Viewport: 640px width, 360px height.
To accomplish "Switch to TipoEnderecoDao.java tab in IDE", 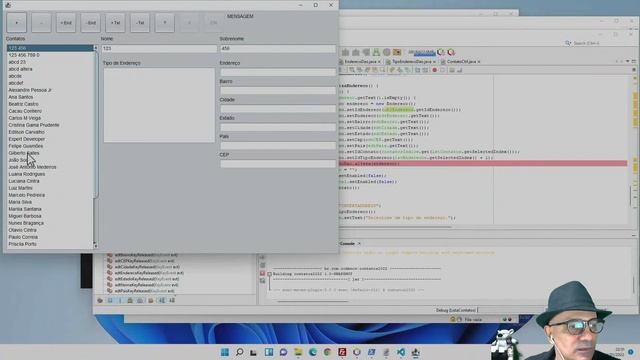I will point(411,62).
